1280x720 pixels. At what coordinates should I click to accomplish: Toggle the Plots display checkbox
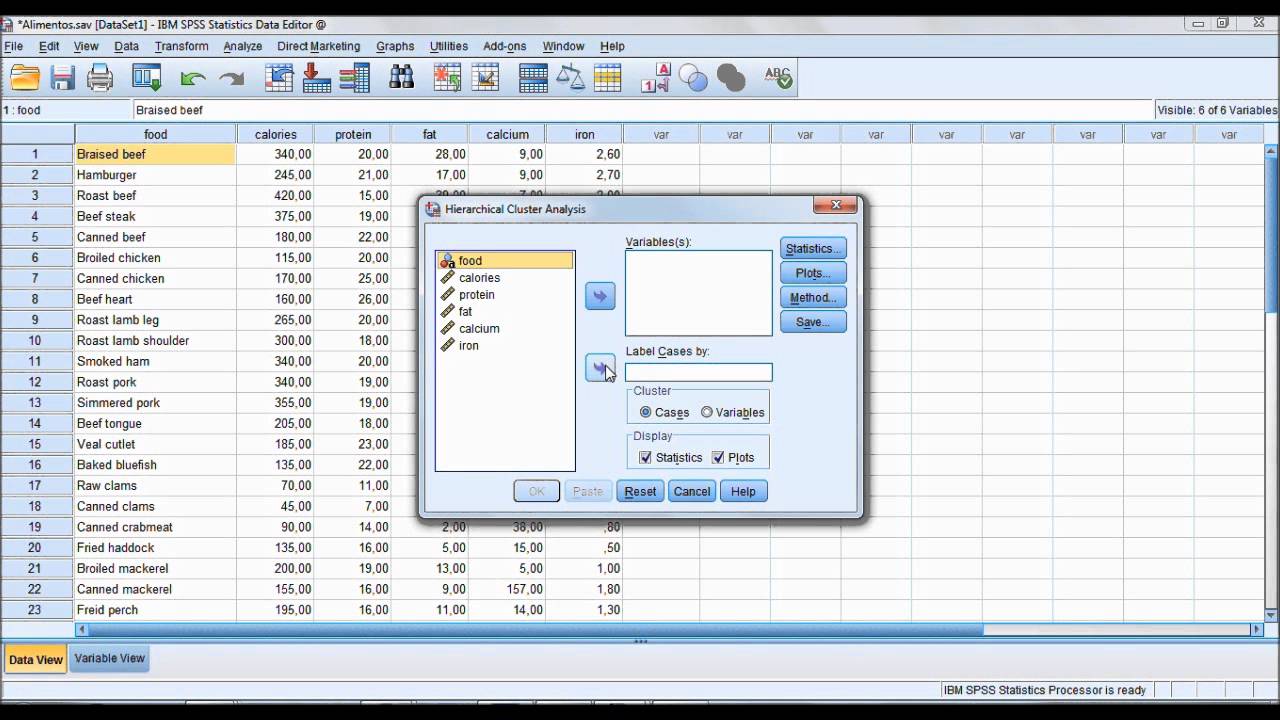point(718,457)
